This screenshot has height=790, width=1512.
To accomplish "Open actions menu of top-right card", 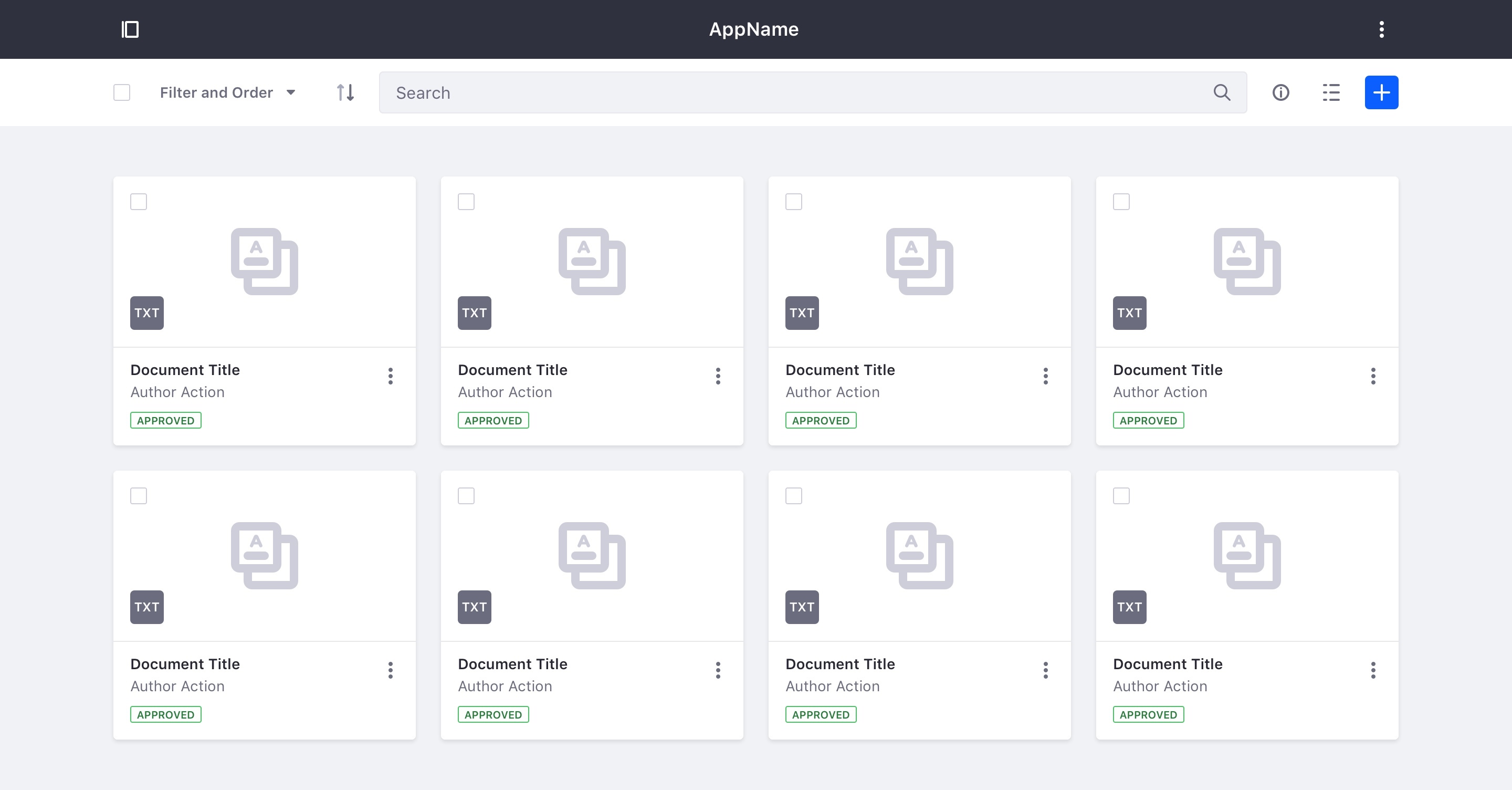I will coord(1372,376).
